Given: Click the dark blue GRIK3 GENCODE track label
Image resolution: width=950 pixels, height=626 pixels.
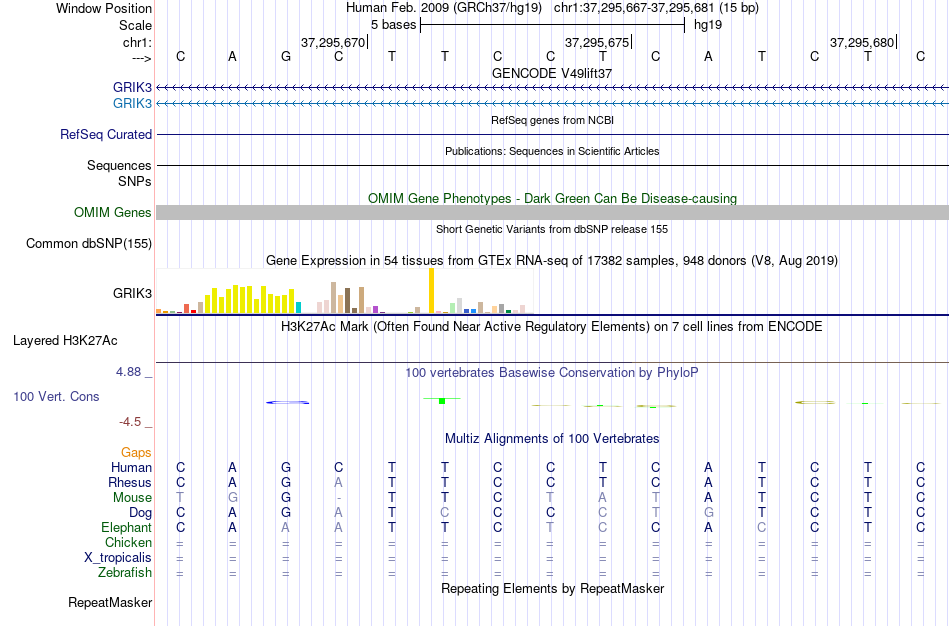Looking at the screenshot, I should pyautogui.click(x=132, y=87).
